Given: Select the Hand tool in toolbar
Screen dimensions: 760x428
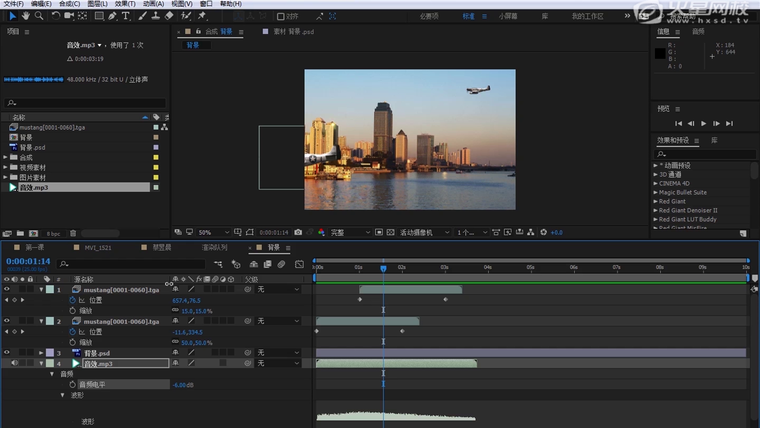Looking at the screenshot, I should [x=26, y=16].
